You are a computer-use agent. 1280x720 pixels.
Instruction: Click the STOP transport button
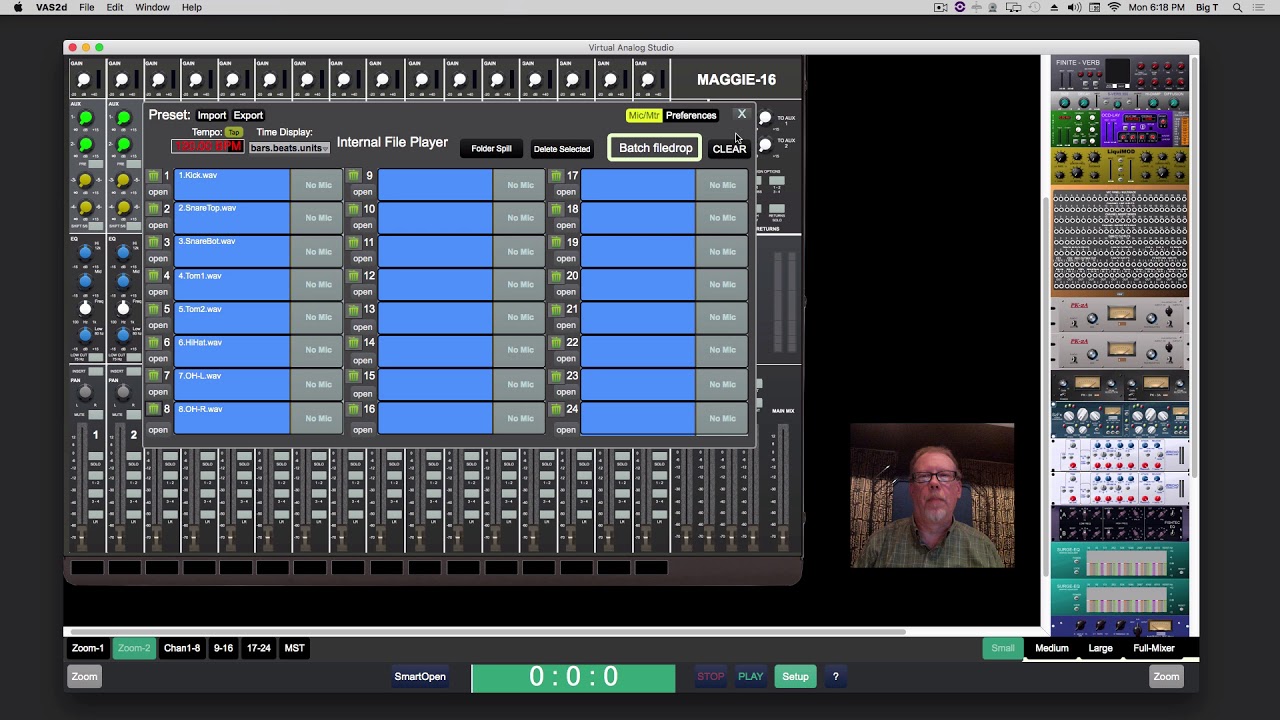click(711, 677)
